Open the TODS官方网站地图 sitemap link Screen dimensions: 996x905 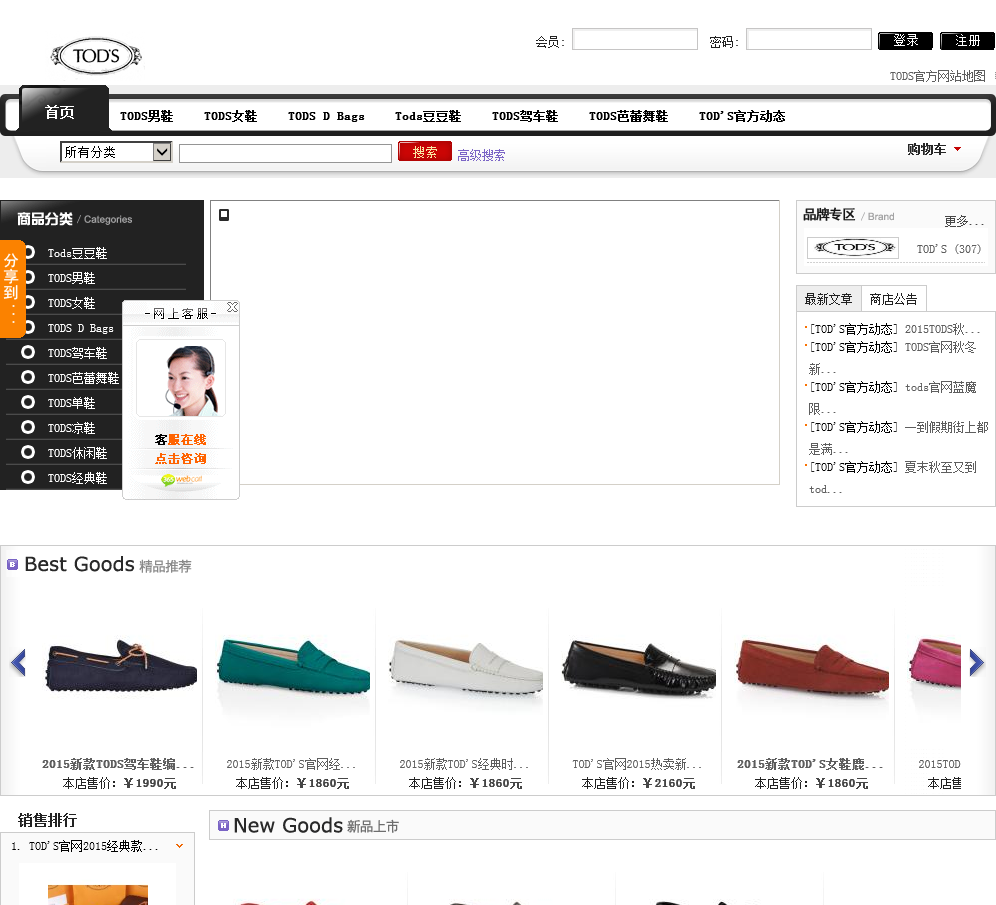(x=938, y=76)
